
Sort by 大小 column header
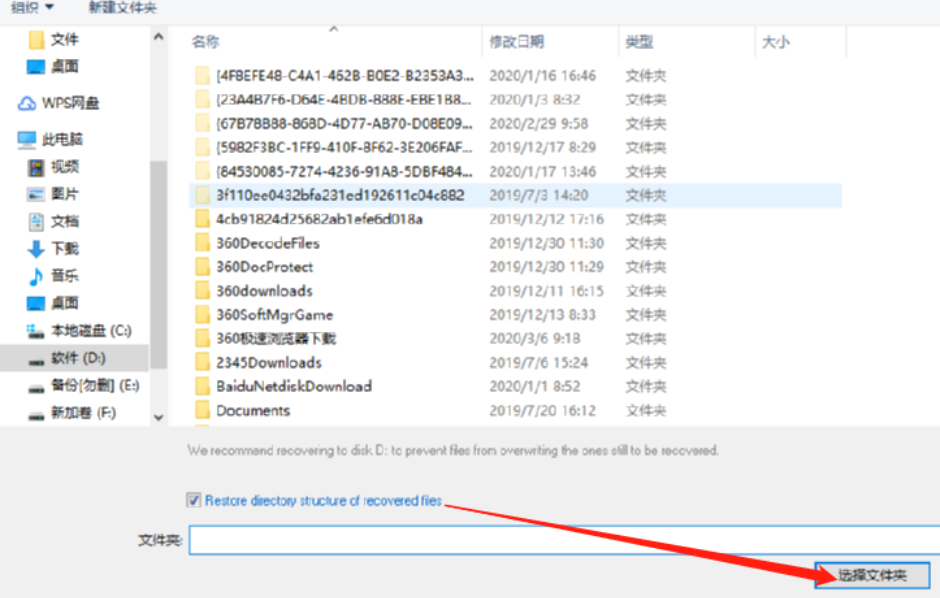pyautogui.click(x=775, y=42)
